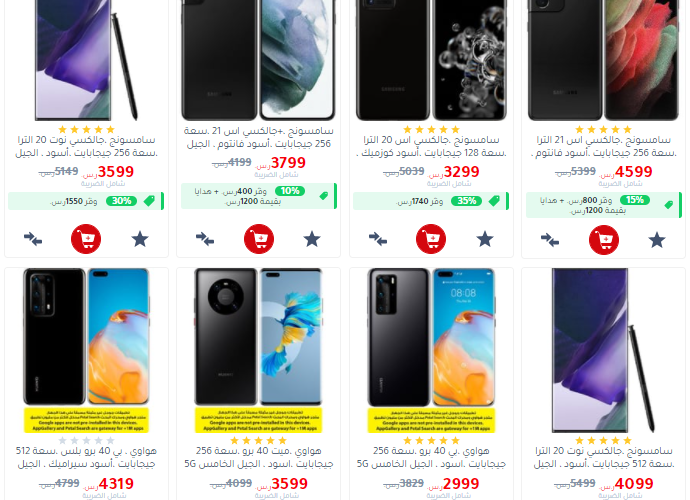Click the 35% discount badge on S20 Ultra

pos(467,201)
